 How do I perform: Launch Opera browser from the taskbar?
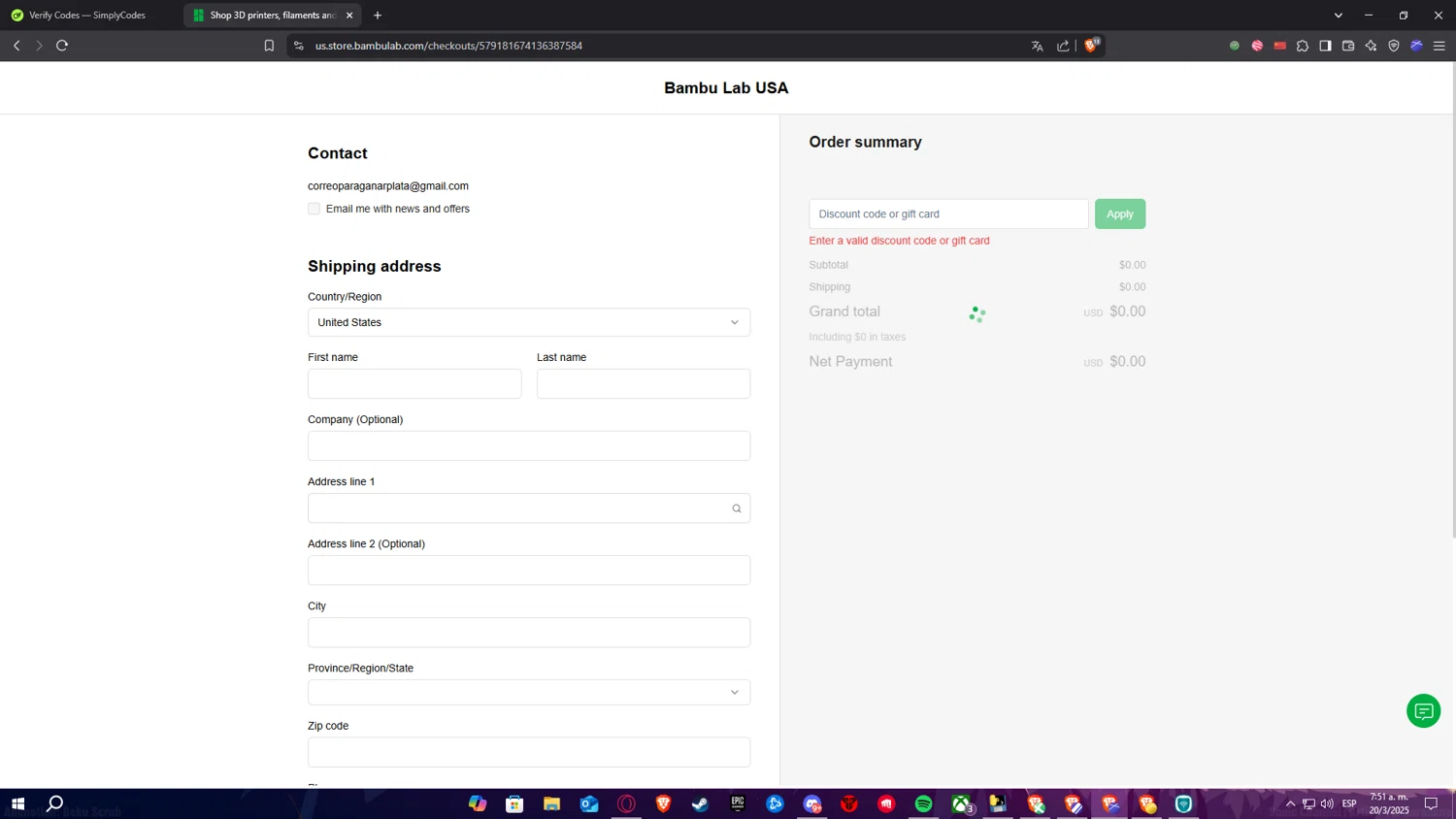pyautogui.click(x=626, y=803)
